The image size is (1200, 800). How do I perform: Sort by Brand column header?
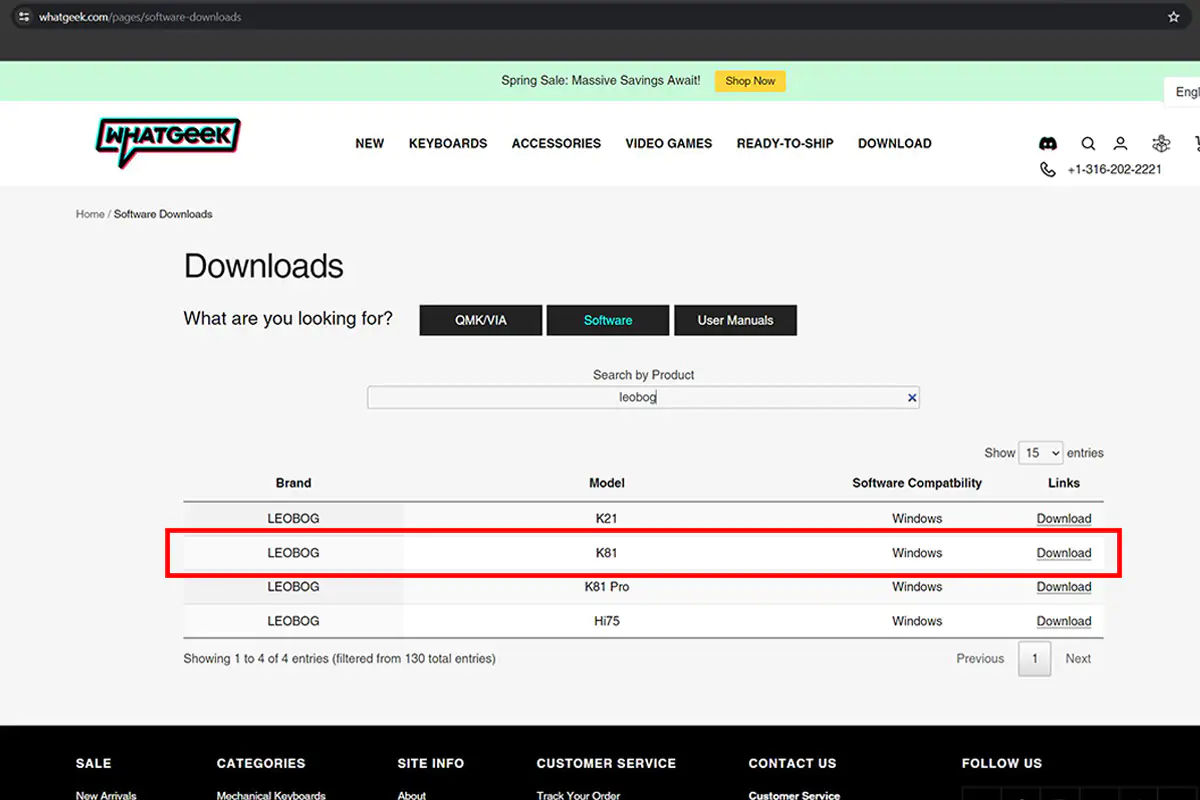pos(293,483)
